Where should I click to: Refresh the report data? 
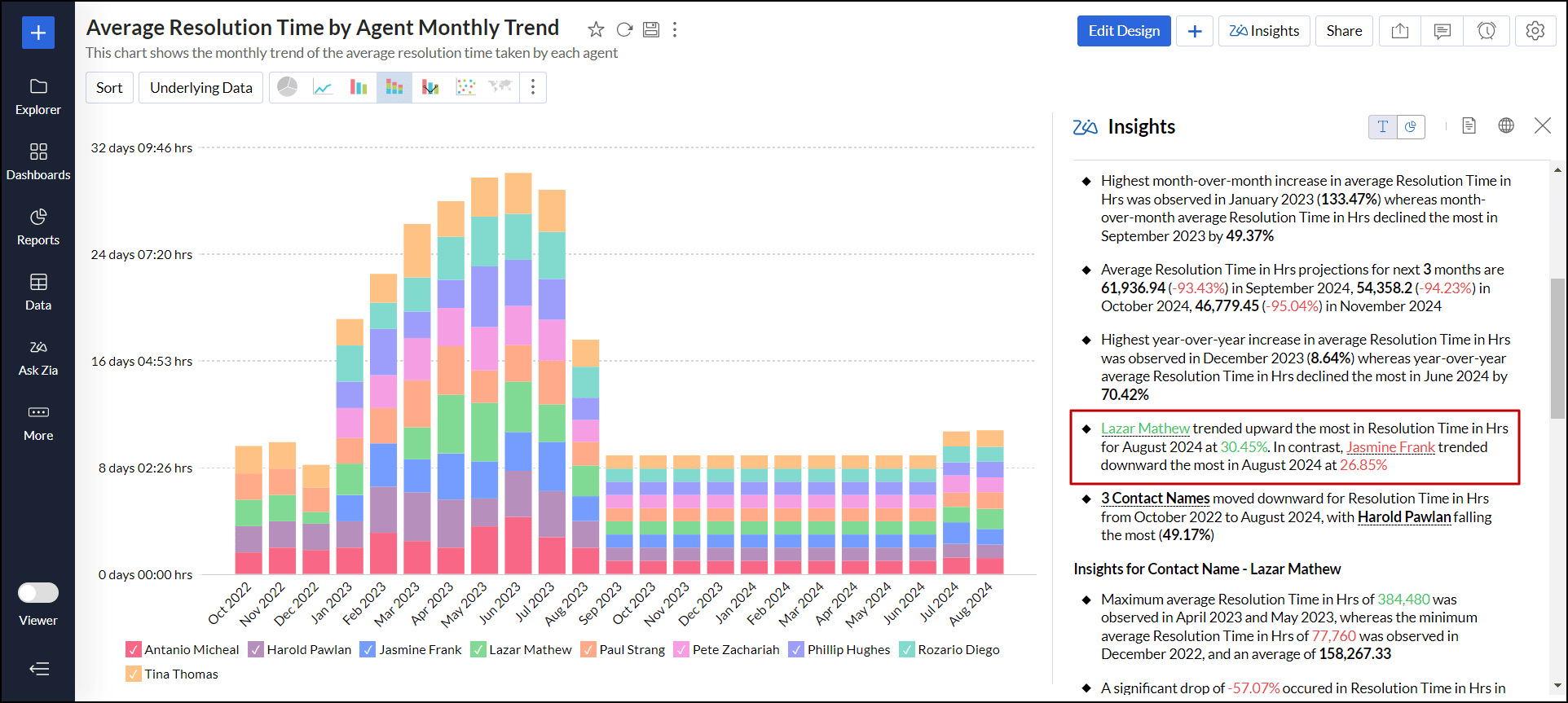pyautogui.click(x=624, y=30)
